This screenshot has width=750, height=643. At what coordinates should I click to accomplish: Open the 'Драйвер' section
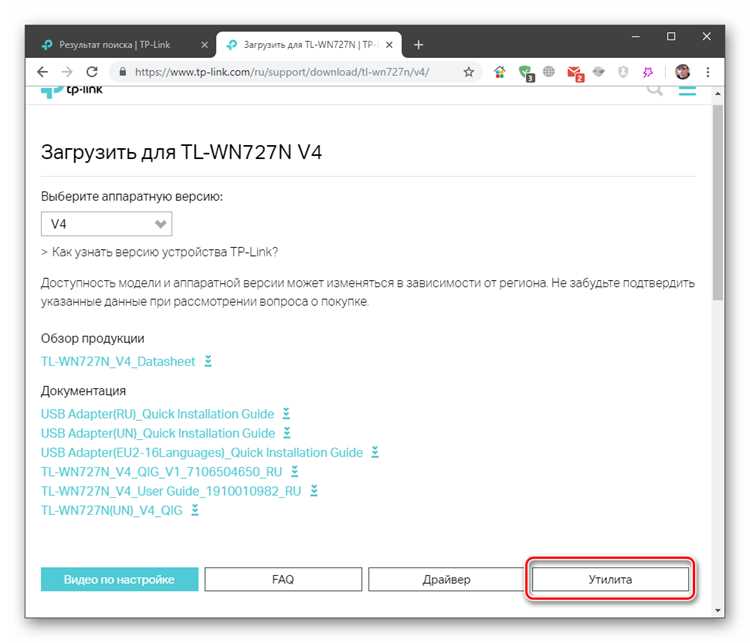point(447,579)
